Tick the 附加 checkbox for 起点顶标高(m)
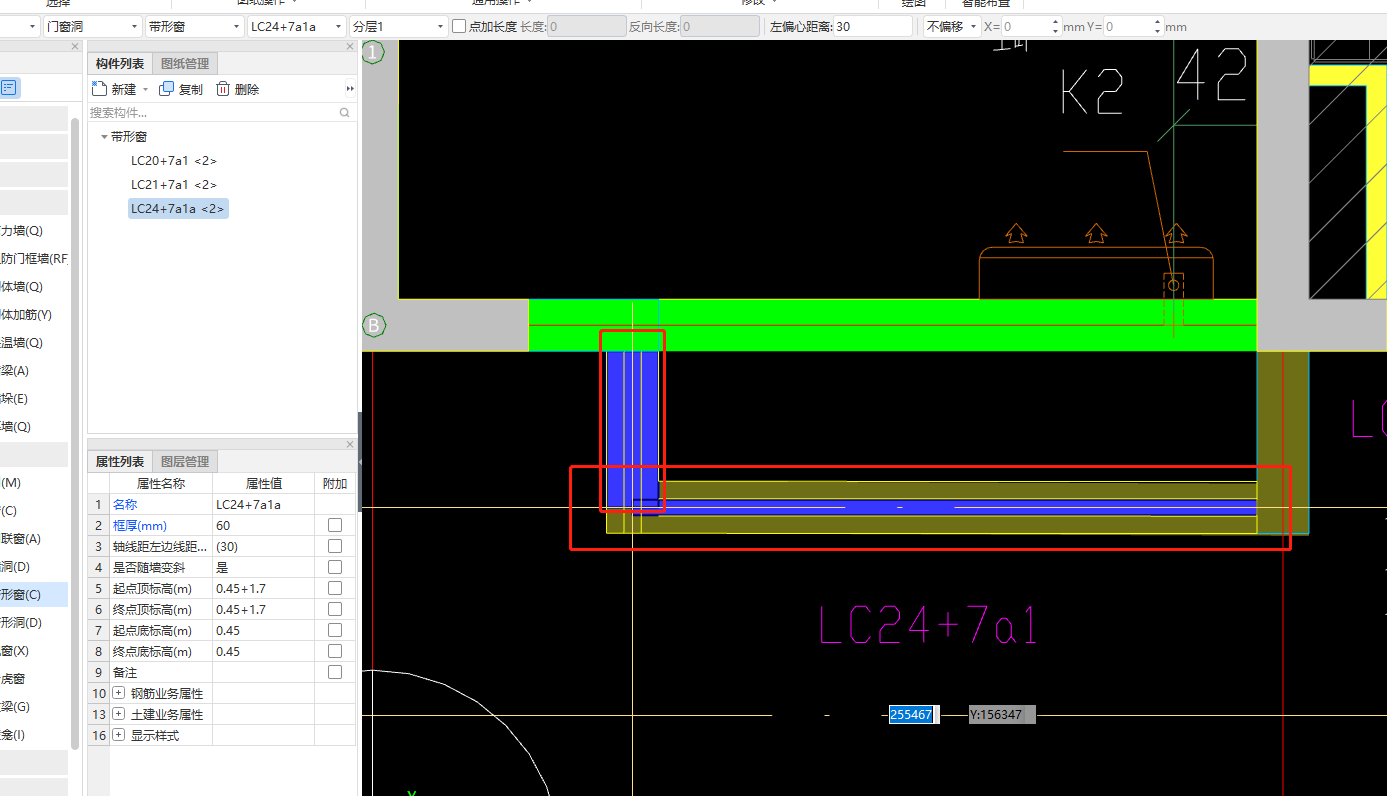Screen dimensions: 1387x796 335,588
